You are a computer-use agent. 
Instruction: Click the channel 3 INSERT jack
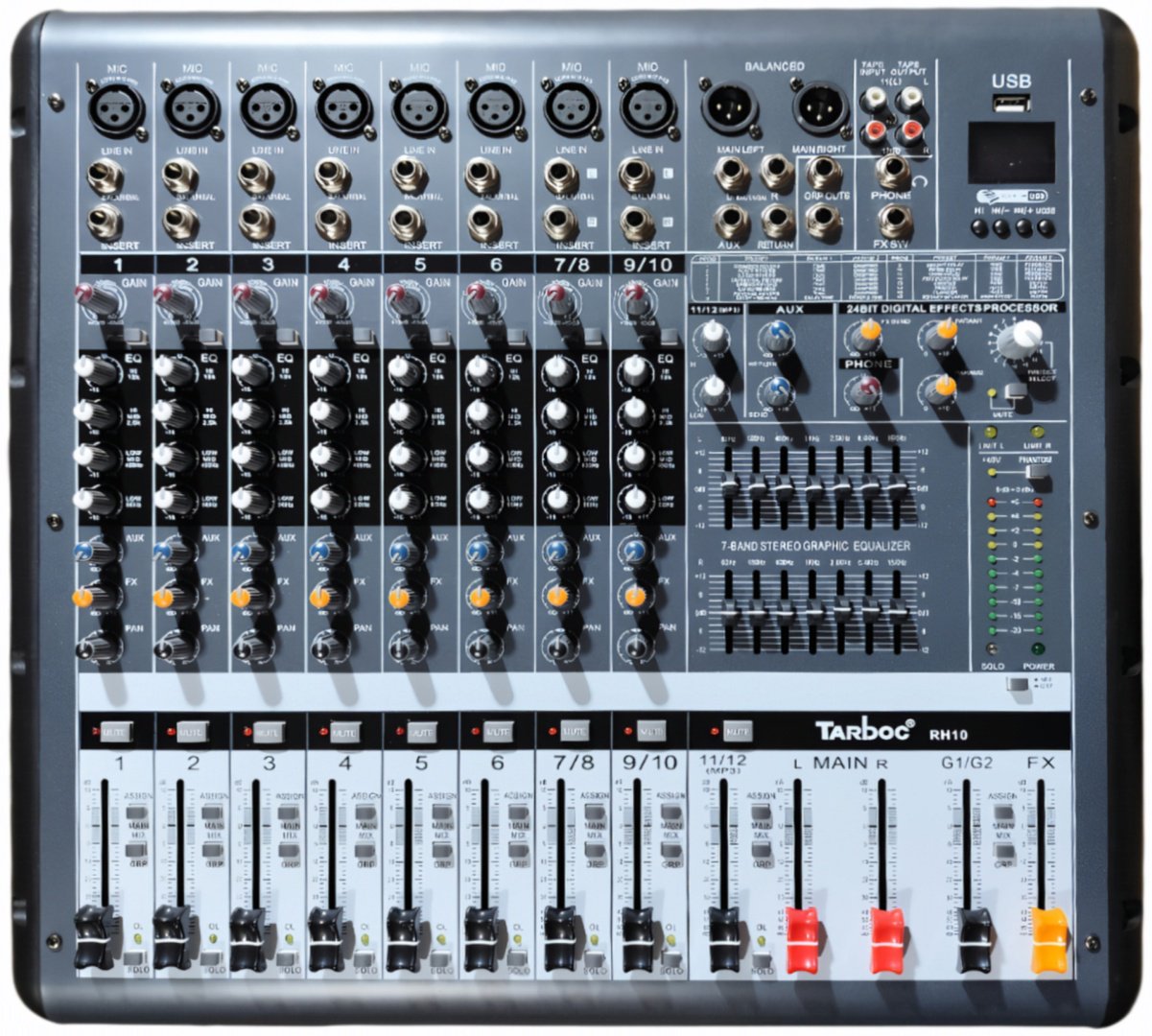click(x=255, y=224)
